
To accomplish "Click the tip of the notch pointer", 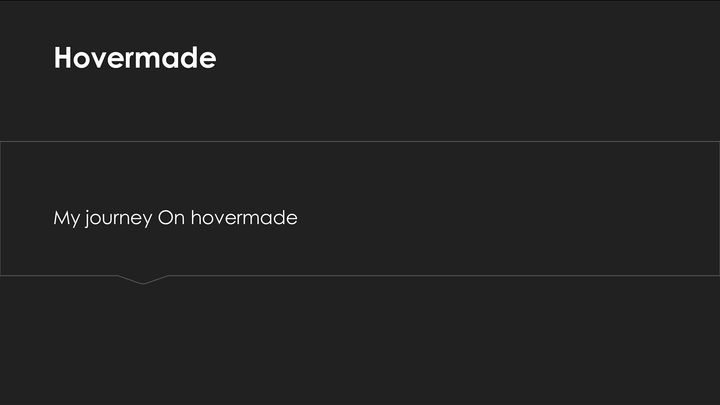I will pyautogui.click(x=143, y=284).
